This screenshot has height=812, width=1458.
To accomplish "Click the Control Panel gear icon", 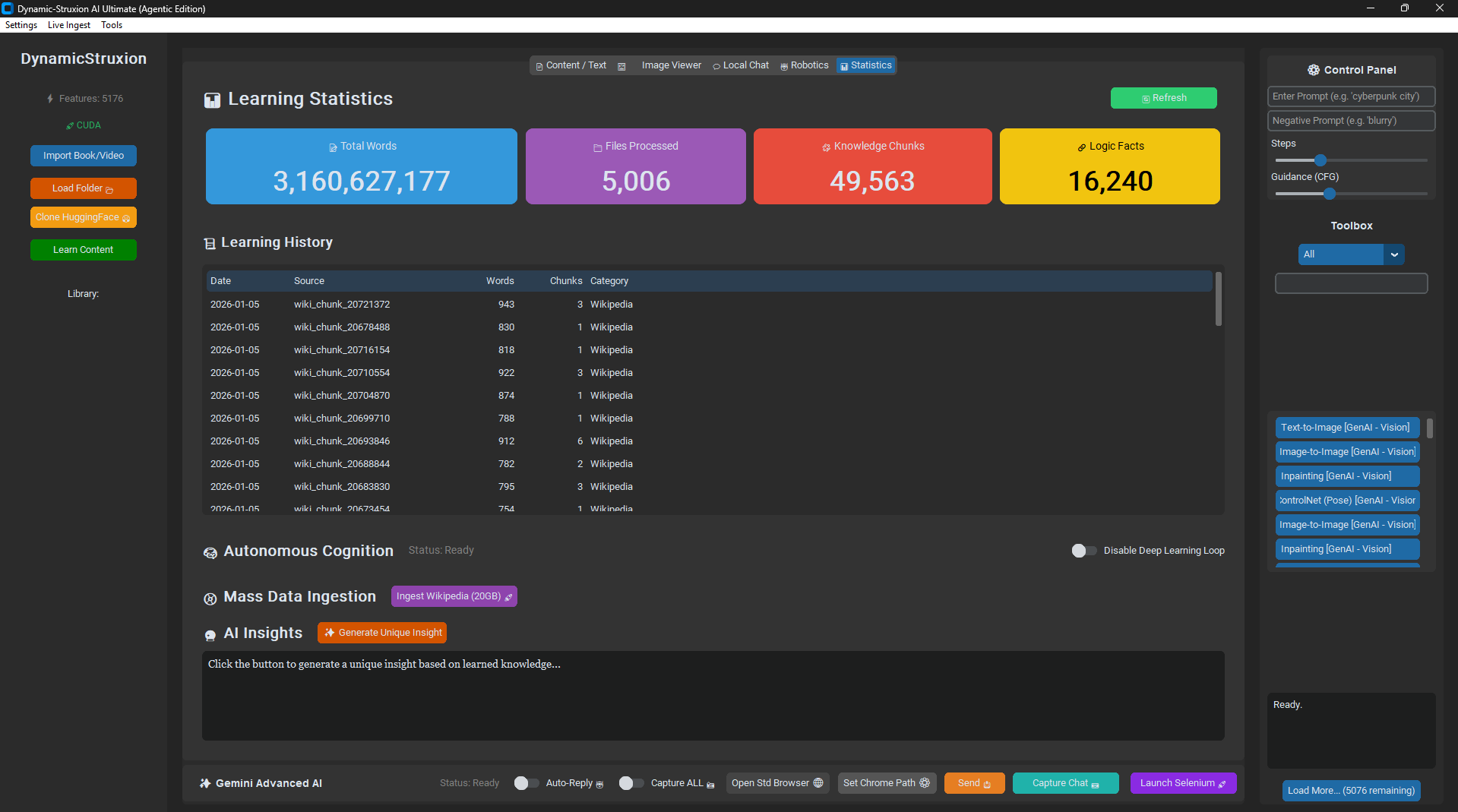I will [x=1313, y=70].
